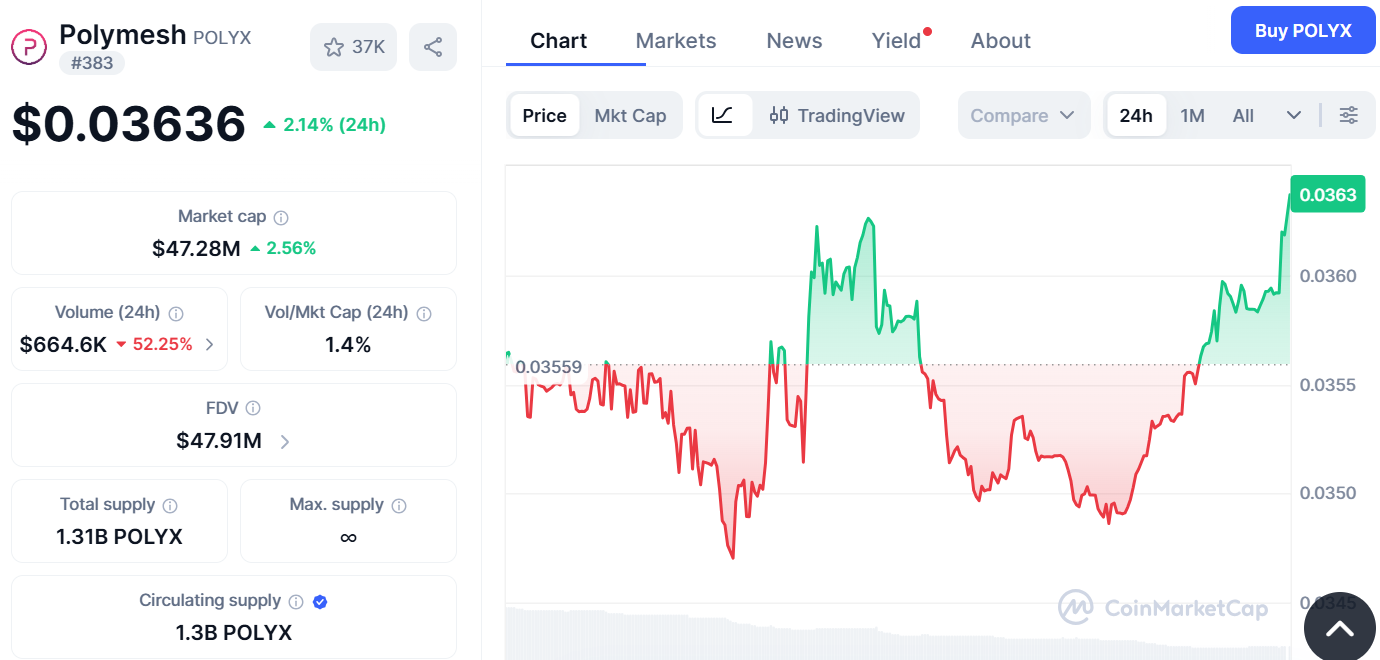Add Polymesh to watchlist via star button

354,47
